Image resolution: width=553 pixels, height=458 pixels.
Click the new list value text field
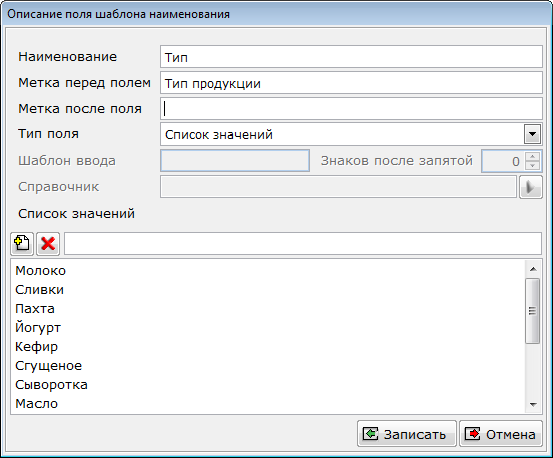pyautogui.click(x=303, y=243)
